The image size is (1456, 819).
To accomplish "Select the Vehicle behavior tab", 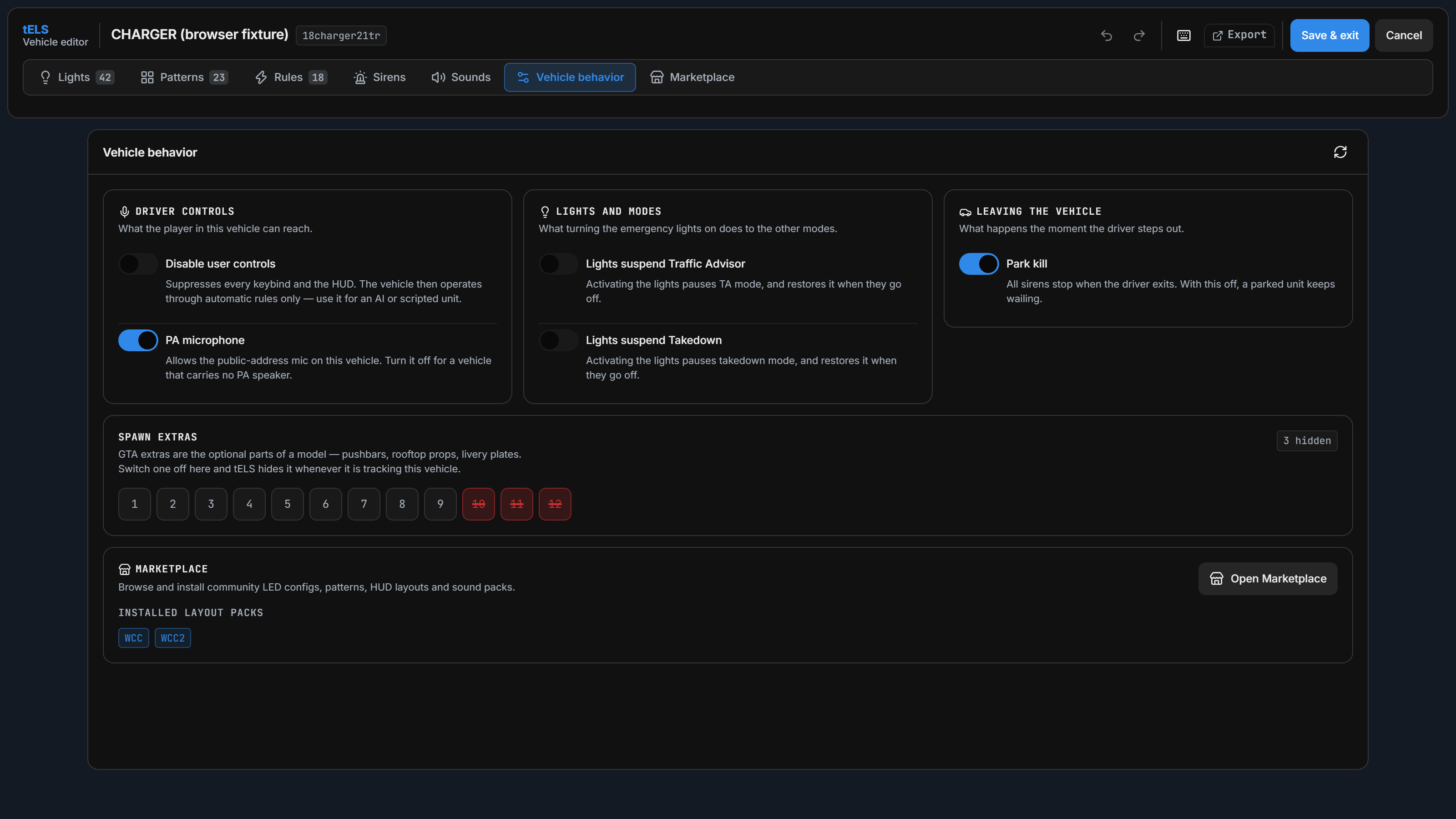I will 570,77.
